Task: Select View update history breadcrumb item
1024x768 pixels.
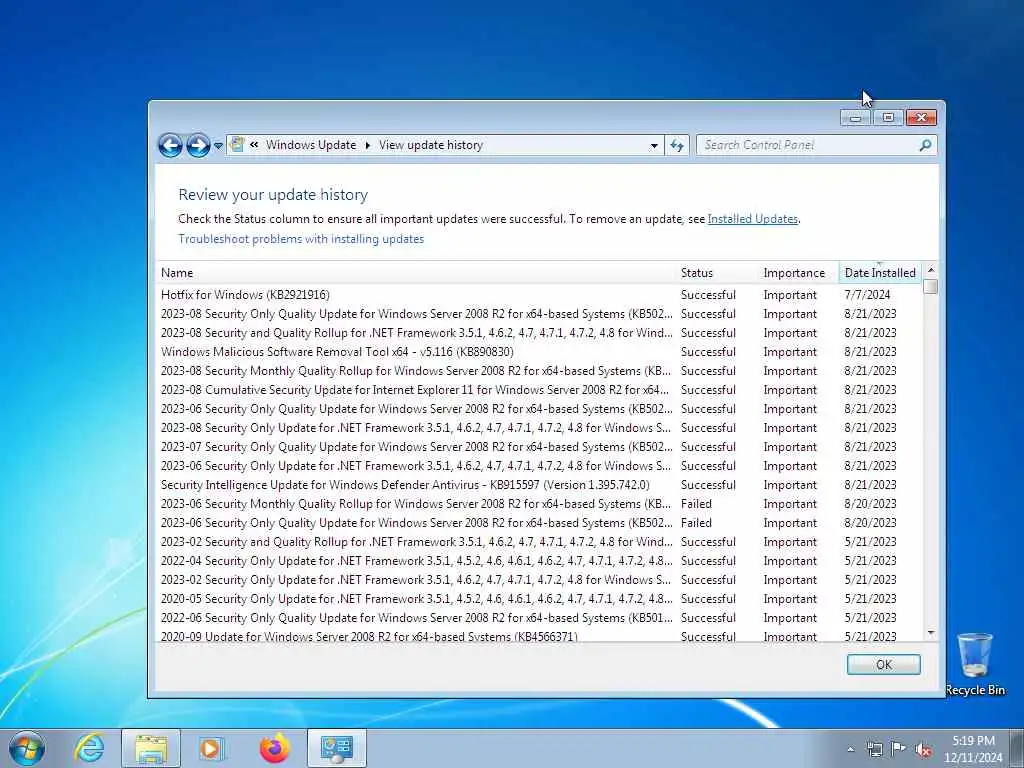Action: pos(431,145)
